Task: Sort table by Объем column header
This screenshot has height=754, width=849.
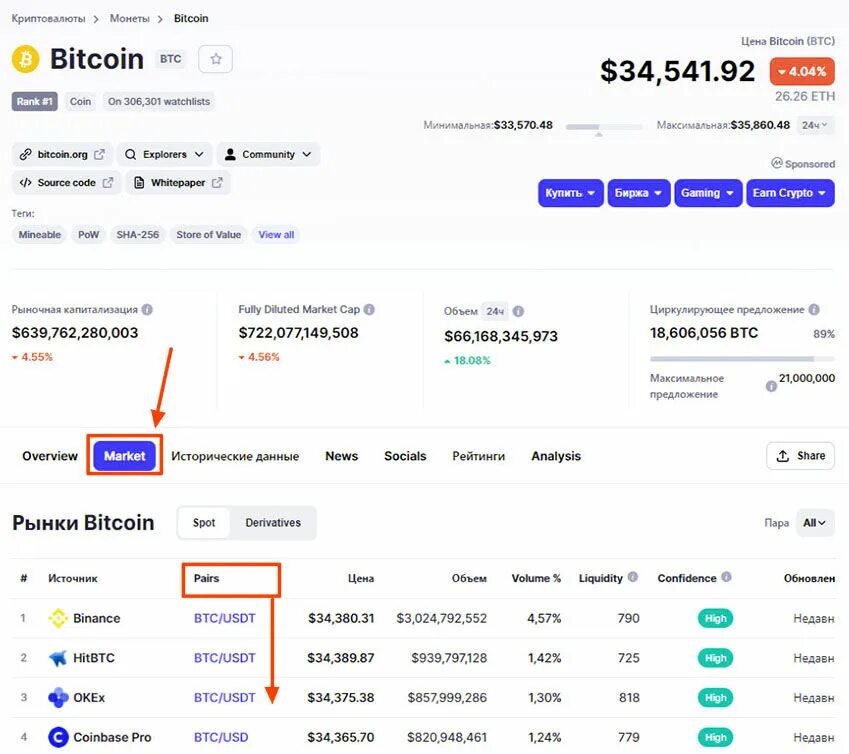Action: pyautogui.click(x=469, y=578)
